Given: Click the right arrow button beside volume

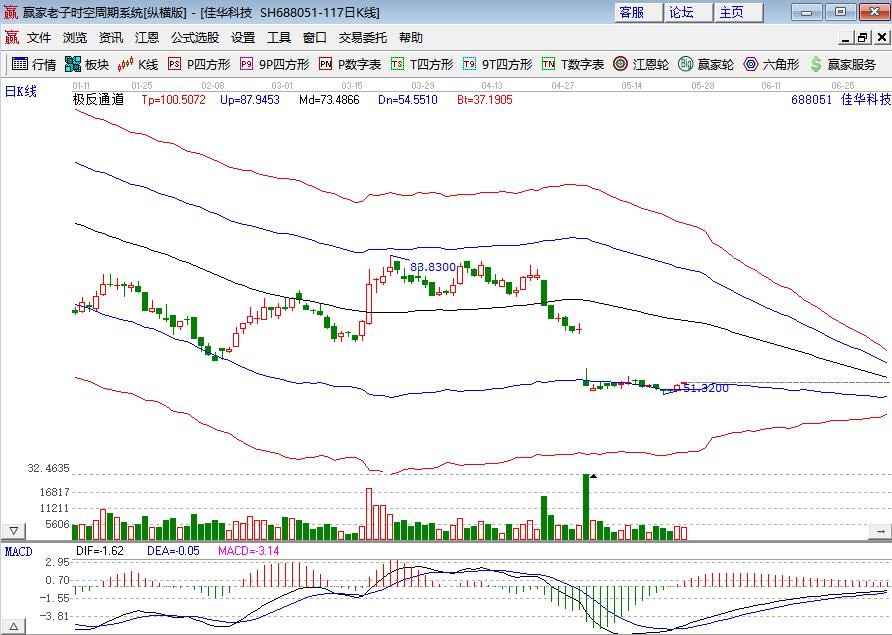Looking at the screenshot, I should [x=880, y=531].
